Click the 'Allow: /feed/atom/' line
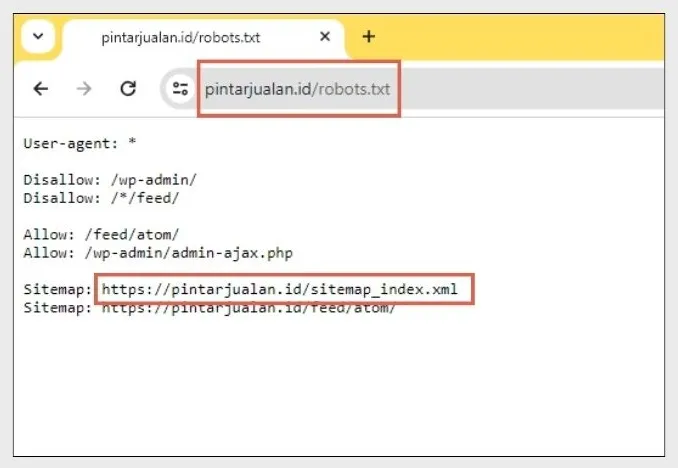Image resolution: width=678 pixels, height=468 pixels. click(101, 234)
